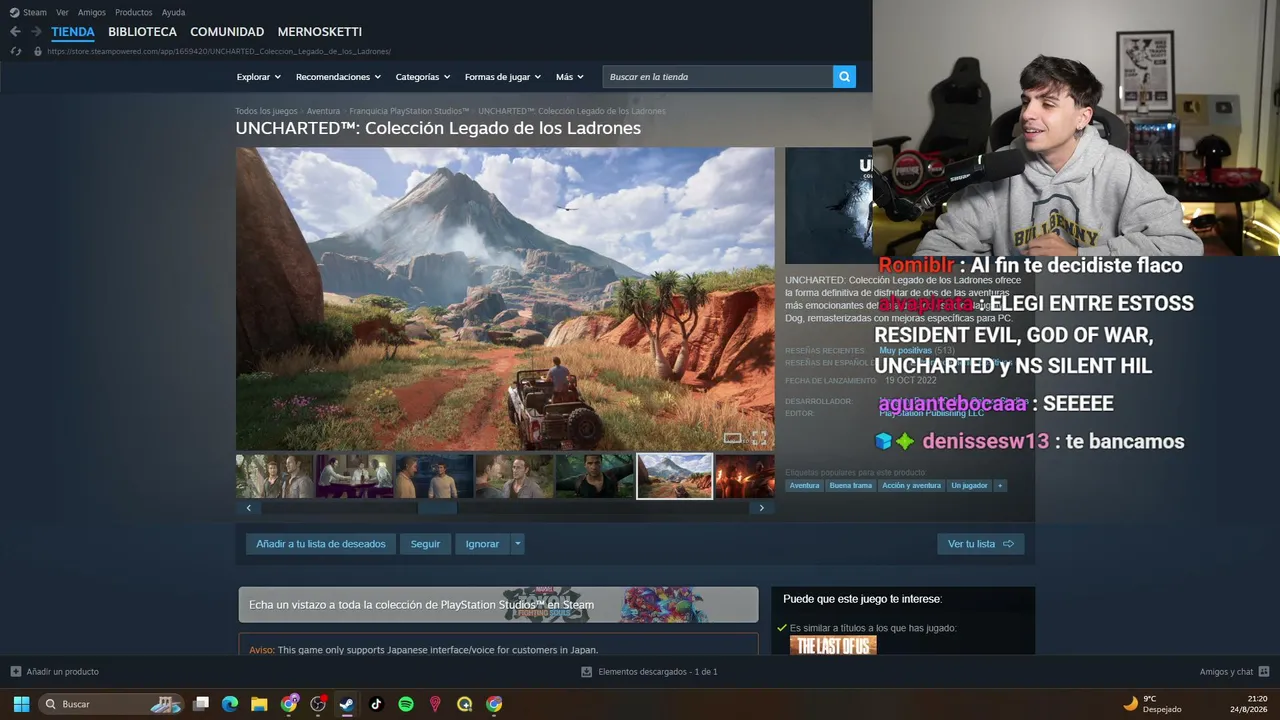Viewport: 1280px width, 720px height.
Task: Open Spotify from the taskbar
Action: [x=406, y=704]
